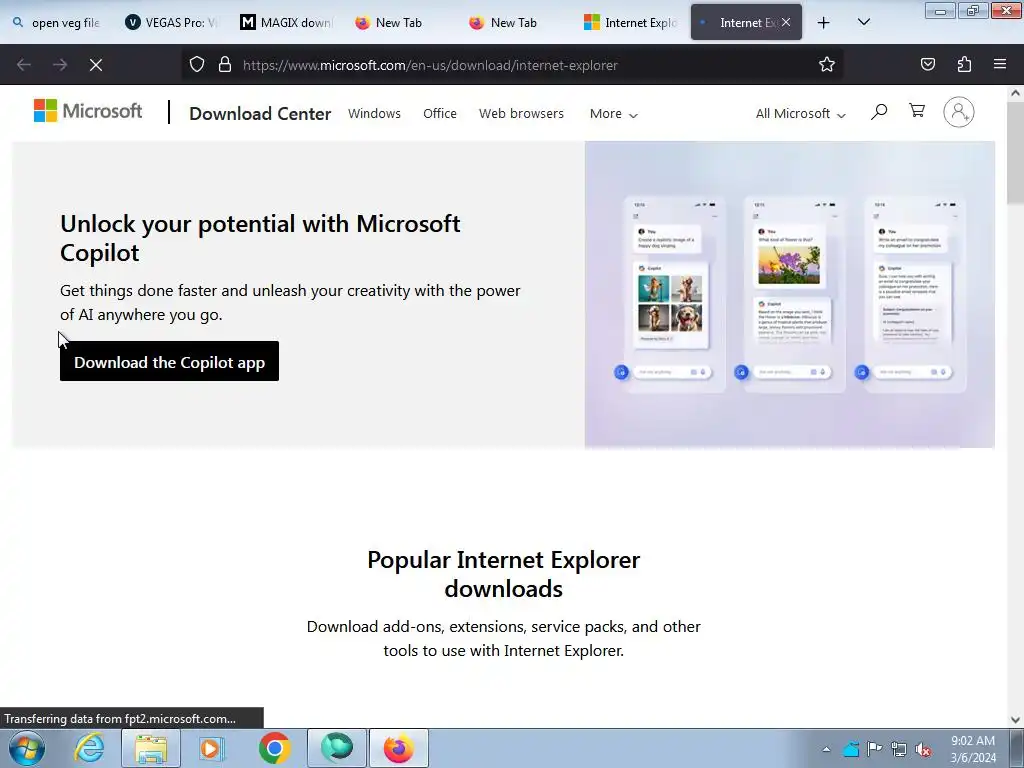Click the scrollbar down arrow

(1016, 720)
